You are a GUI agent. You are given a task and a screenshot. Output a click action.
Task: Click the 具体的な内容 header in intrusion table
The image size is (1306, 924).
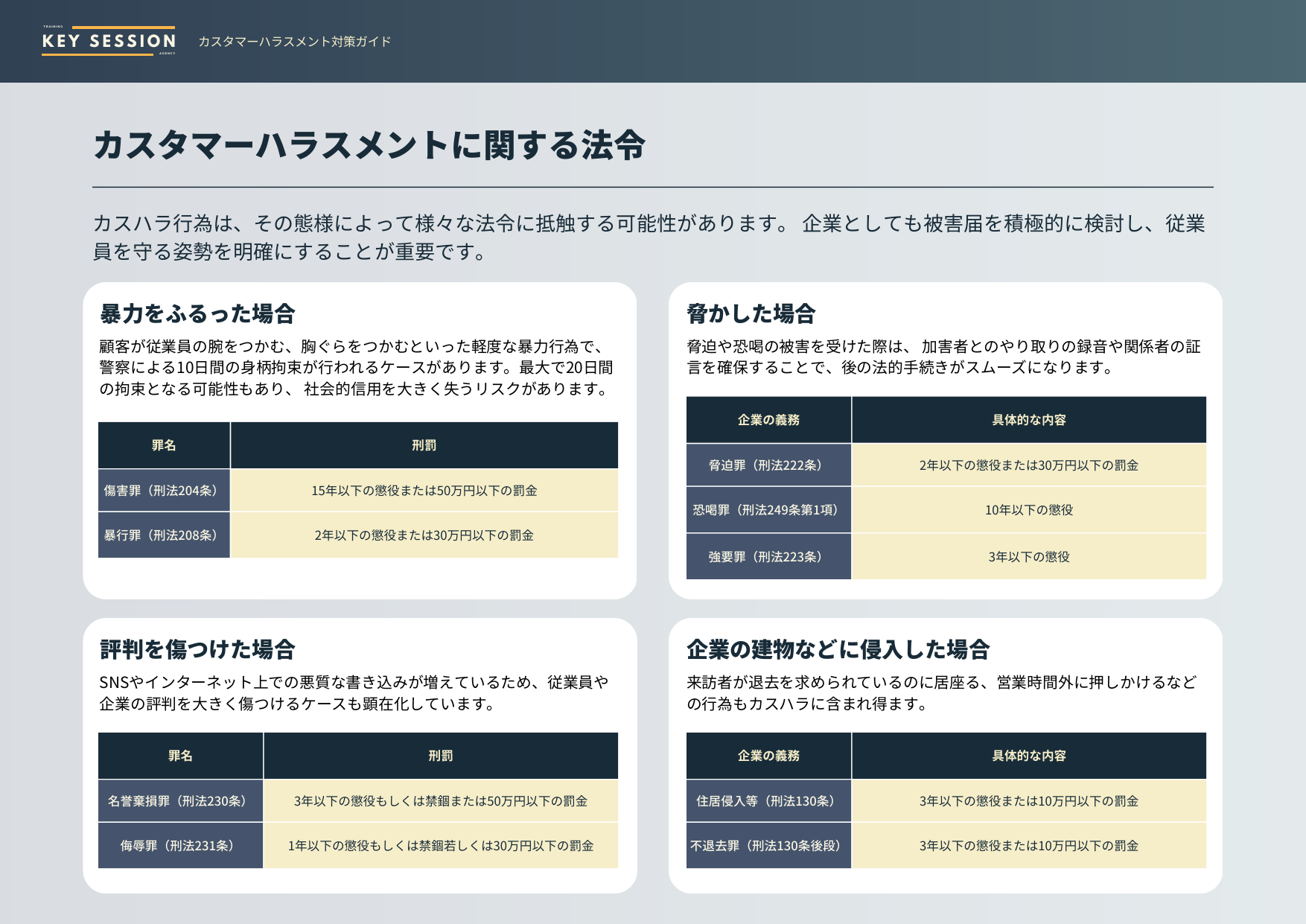point(1028,756)
